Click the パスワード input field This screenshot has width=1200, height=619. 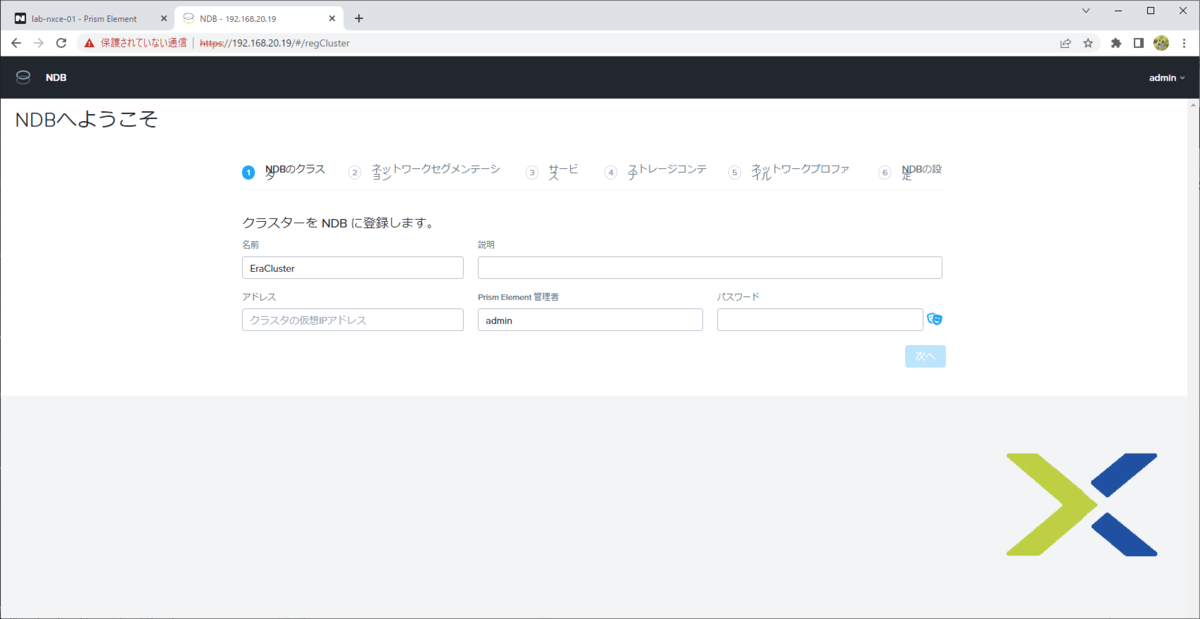(820, 320)
